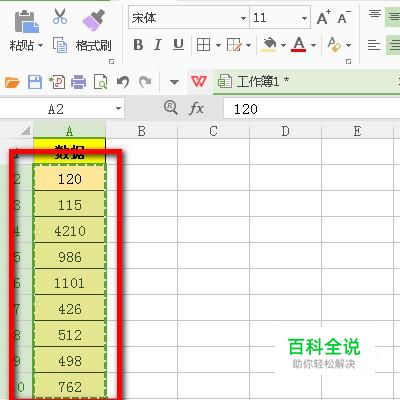This screenshot has height=400, width=400.
Task: Select the cell containing 120
Action: 70,178
